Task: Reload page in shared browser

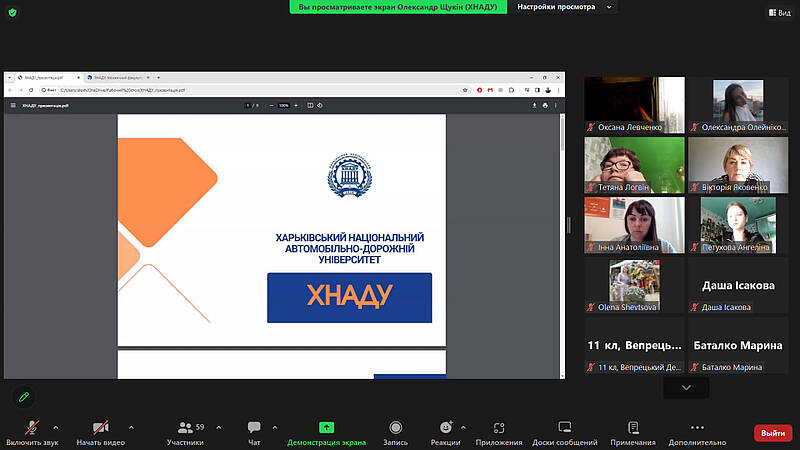Action: 31,90
